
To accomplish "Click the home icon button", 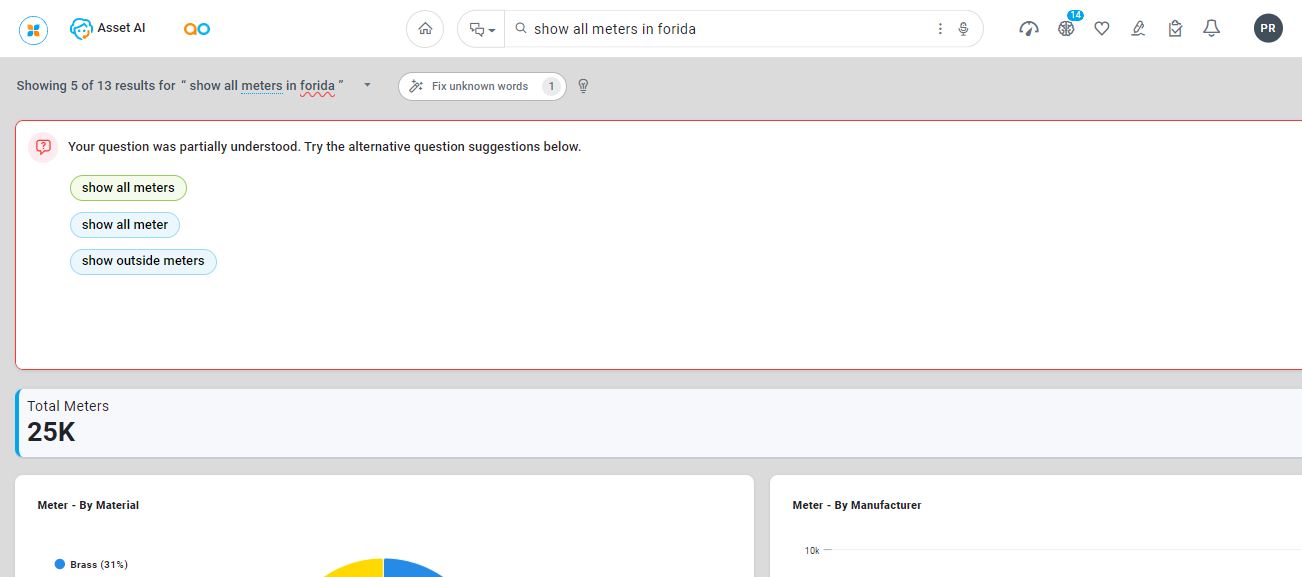I will click(425, 29).
